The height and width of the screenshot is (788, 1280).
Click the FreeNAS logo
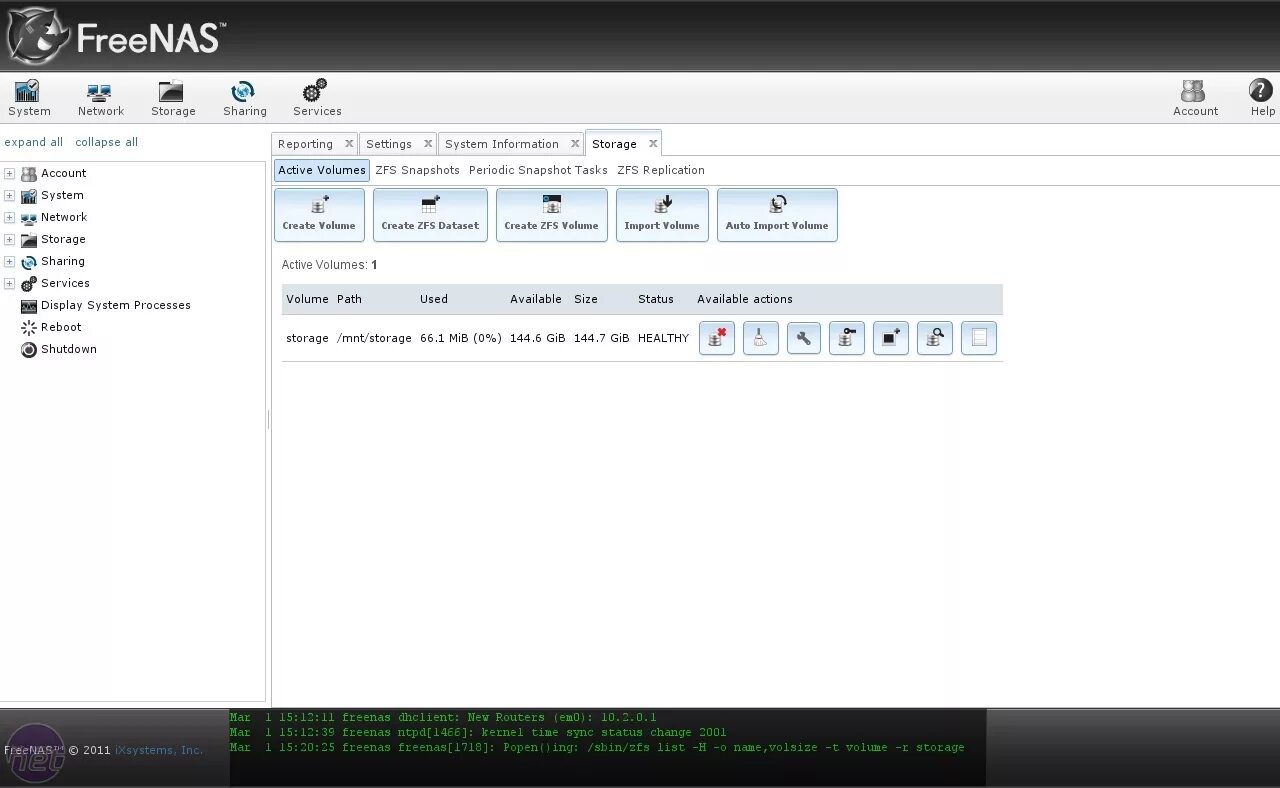coord(115,36)
